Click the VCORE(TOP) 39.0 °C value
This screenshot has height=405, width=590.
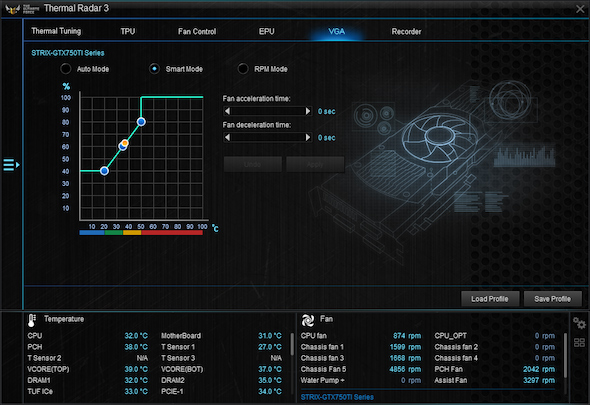pyautogui.click(x=136, y=369)
